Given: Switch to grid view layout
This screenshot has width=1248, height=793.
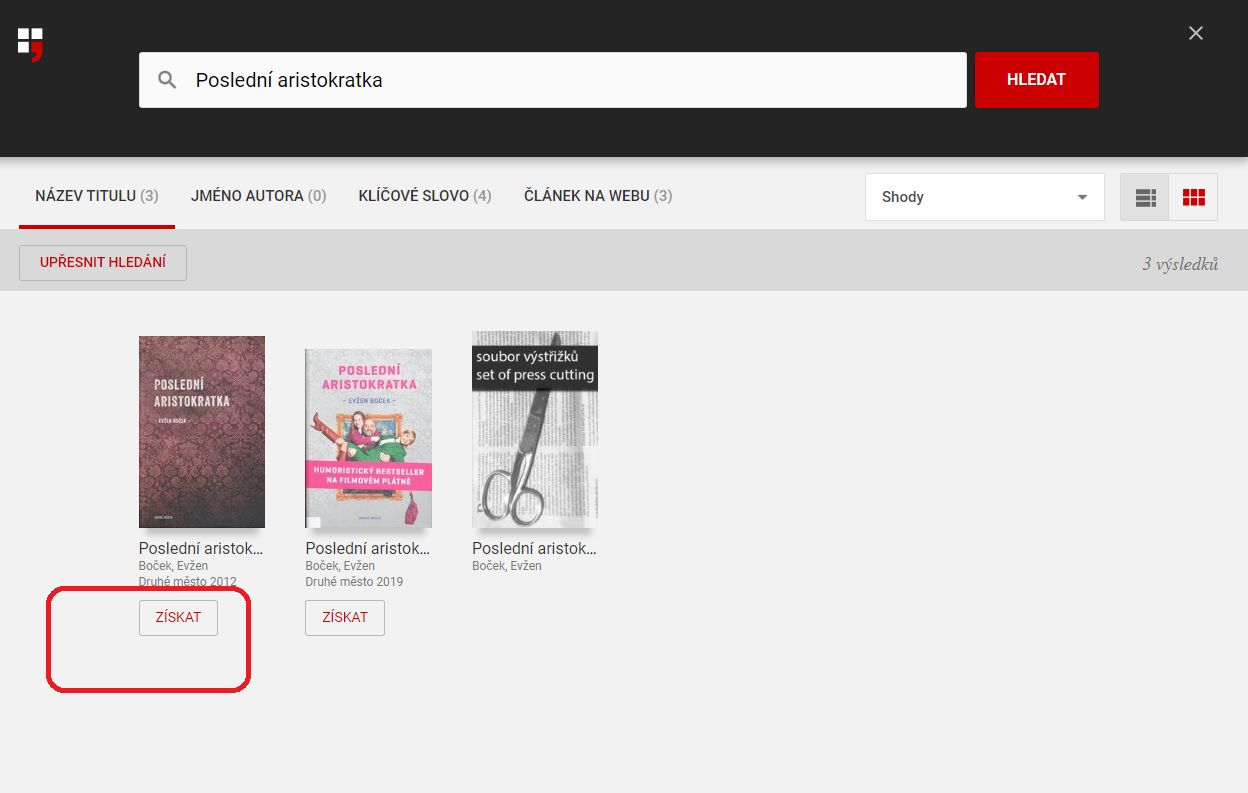Looking at the screenshot, I should tap(1193, 197).
